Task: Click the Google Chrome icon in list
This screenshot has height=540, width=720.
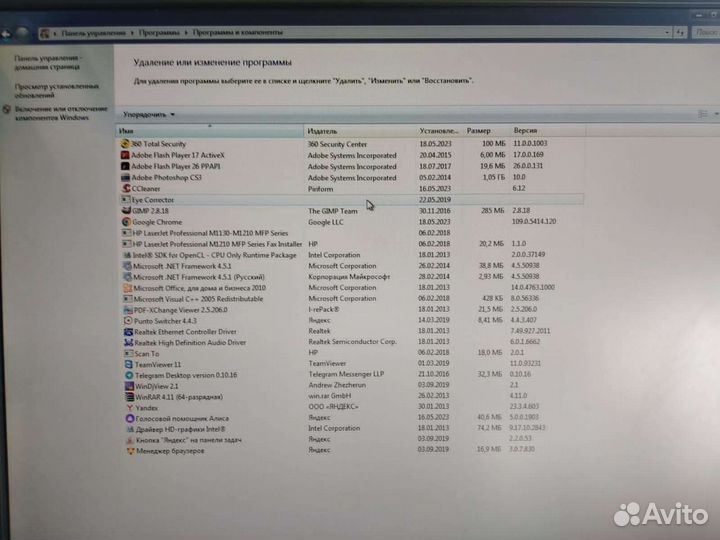Action: pos(126,222)
